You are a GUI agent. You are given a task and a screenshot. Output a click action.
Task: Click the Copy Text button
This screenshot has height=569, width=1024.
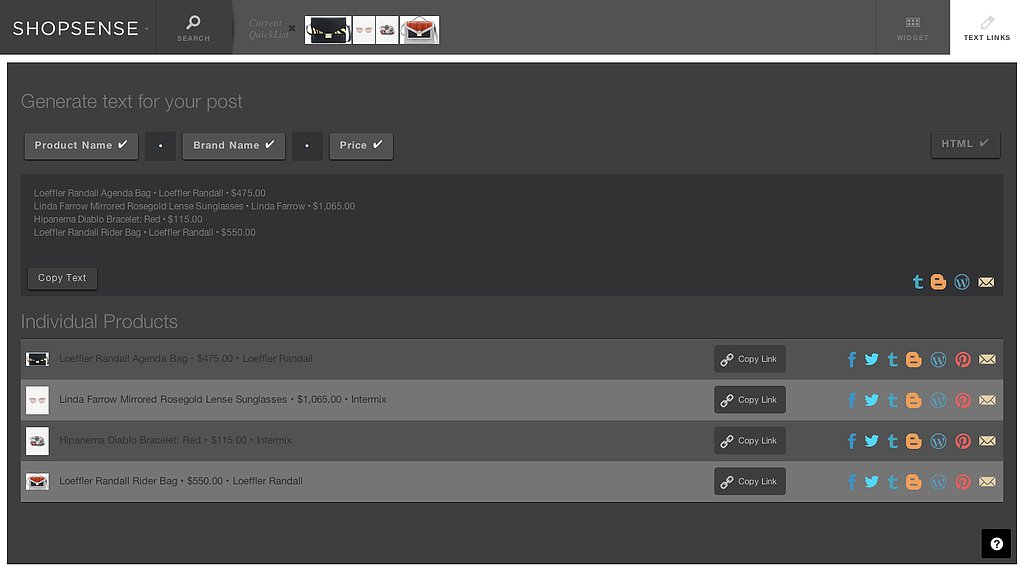pos(62,278)
